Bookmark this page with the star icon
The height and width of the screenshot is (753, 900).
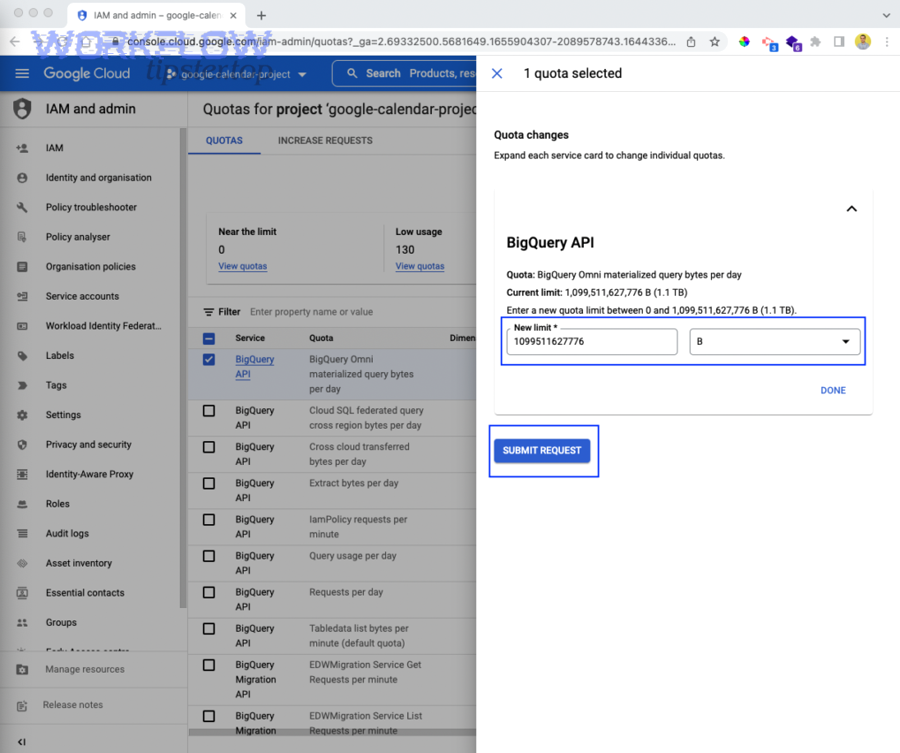714,42
